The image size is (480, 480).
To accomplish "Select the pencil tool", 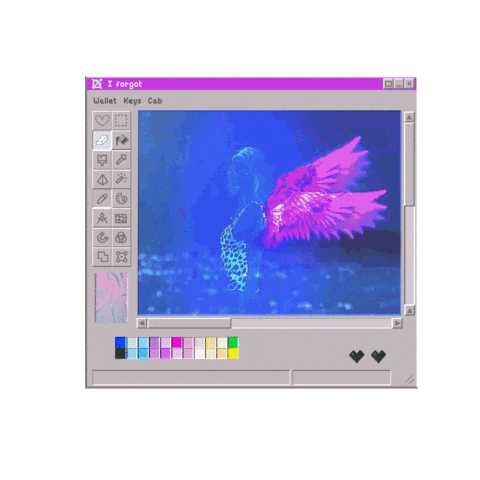I will point(102,199).
